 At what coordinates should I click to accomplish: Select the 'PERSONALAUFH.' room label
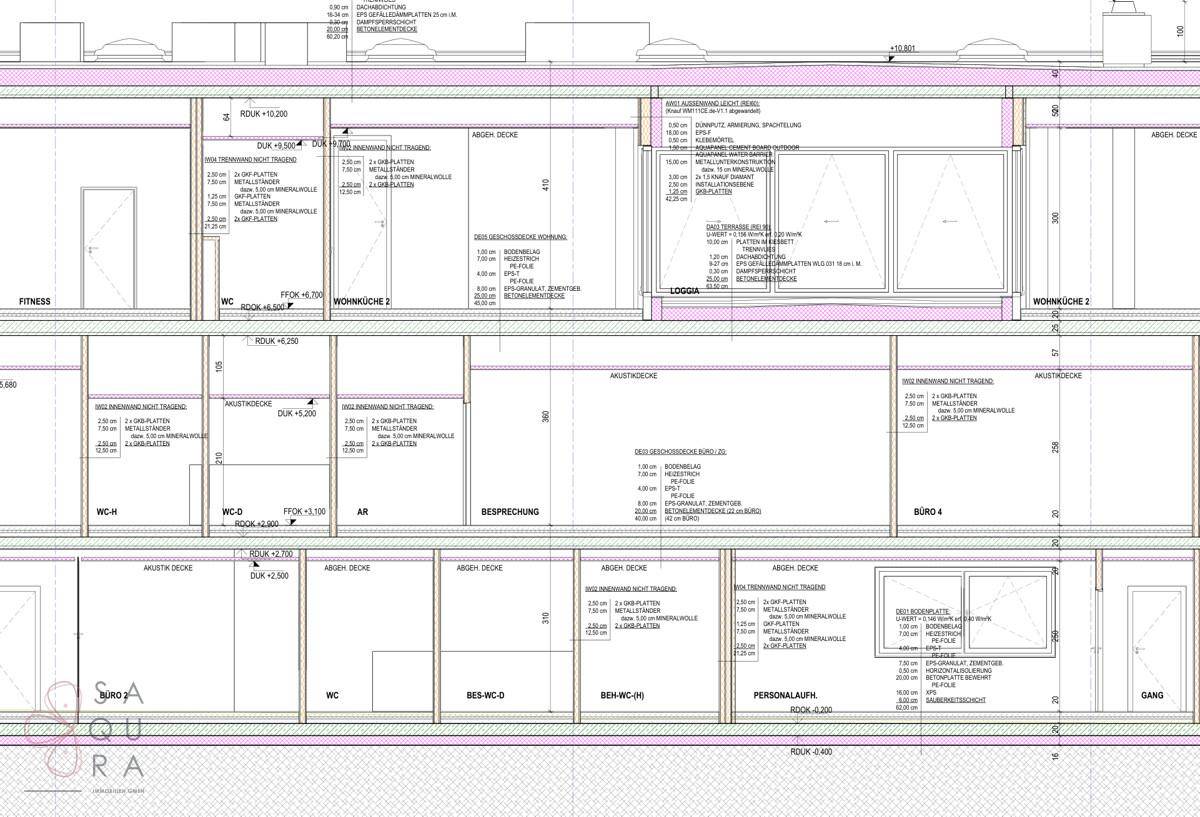[785, 694]
